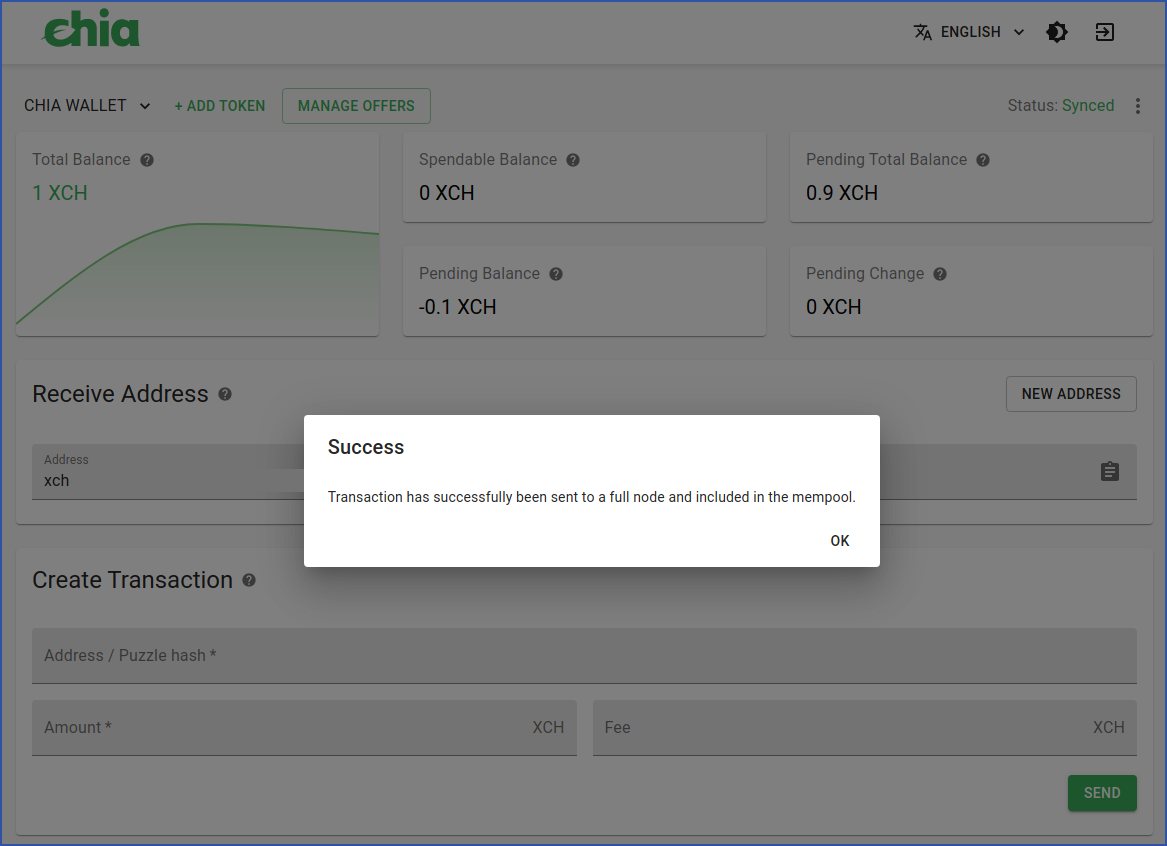Show help for Spendable Balance
The image size is (1167, 846).
tap(572, 160)
